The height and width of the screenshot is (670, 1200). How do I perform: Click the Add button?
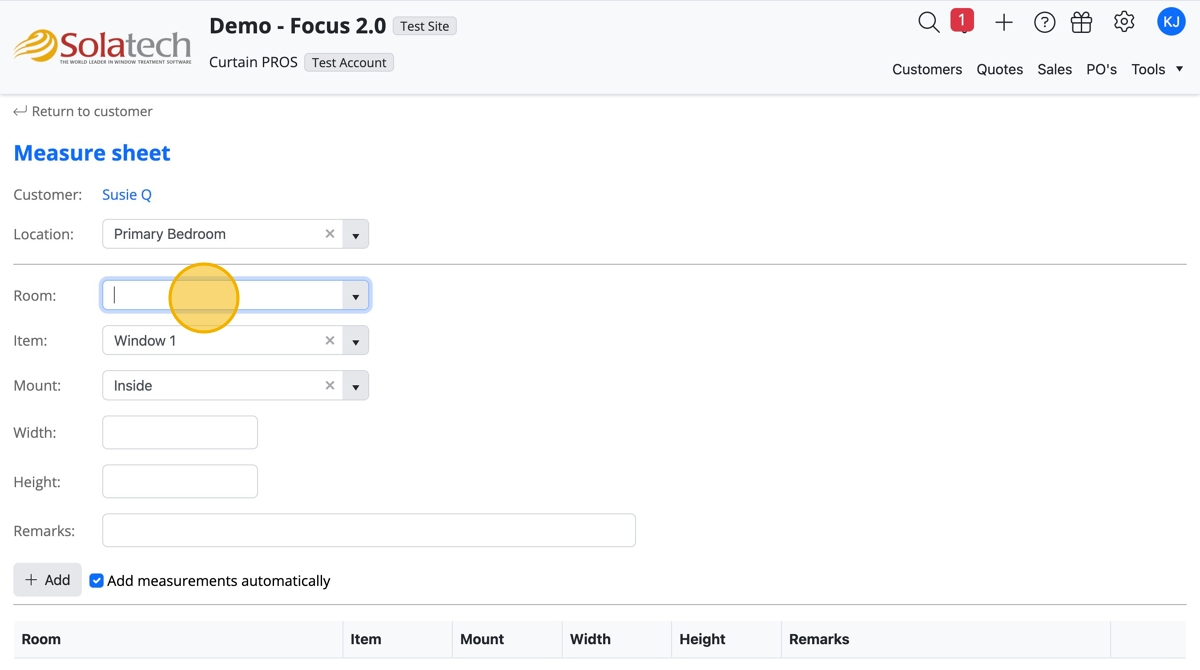[x=47, y=580]
